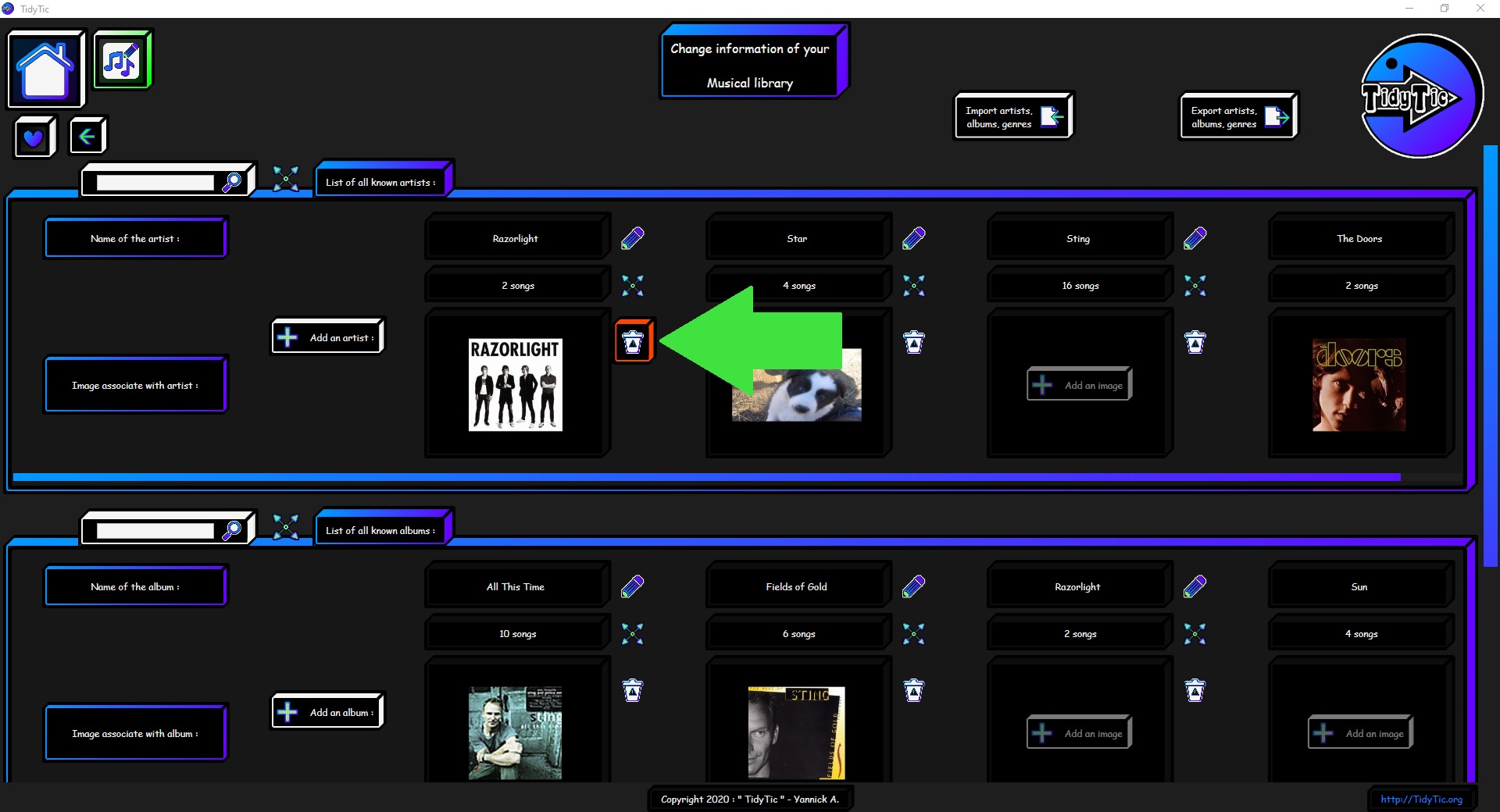Click List of all known albums tab
Screen dimensions: 1500x812
384,529
